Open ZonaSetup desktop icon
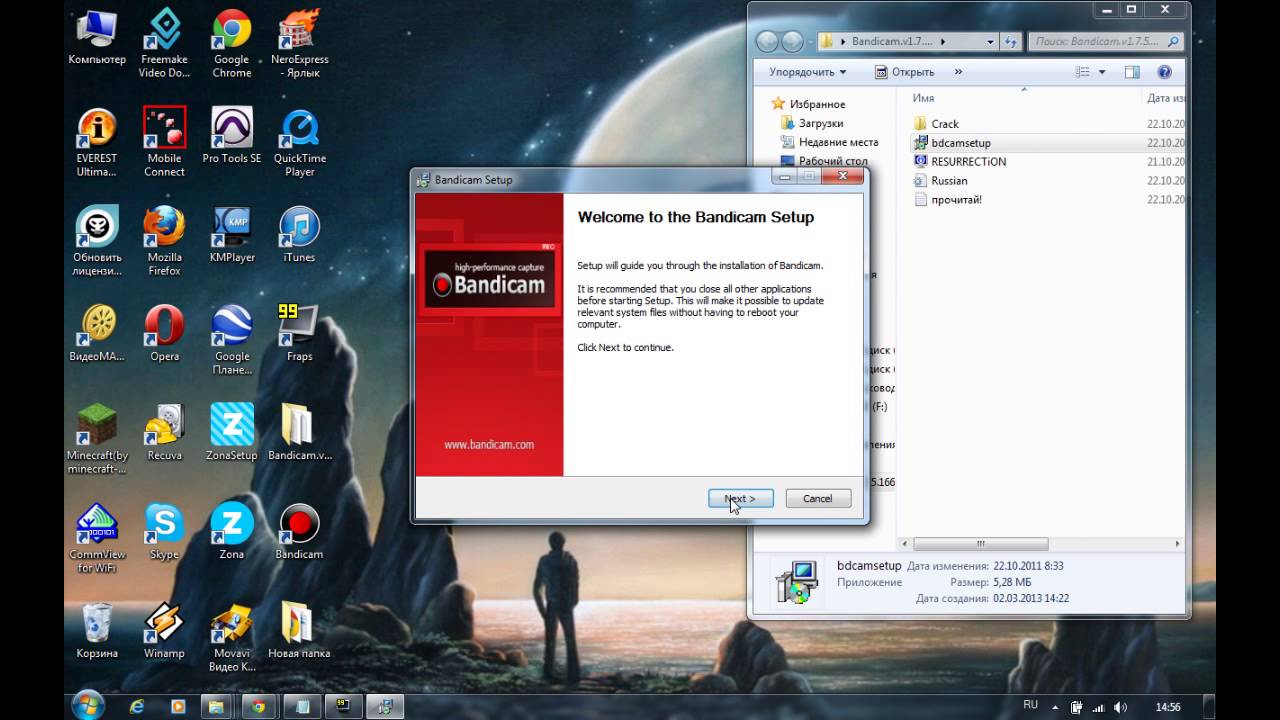 tap(231, 433)
